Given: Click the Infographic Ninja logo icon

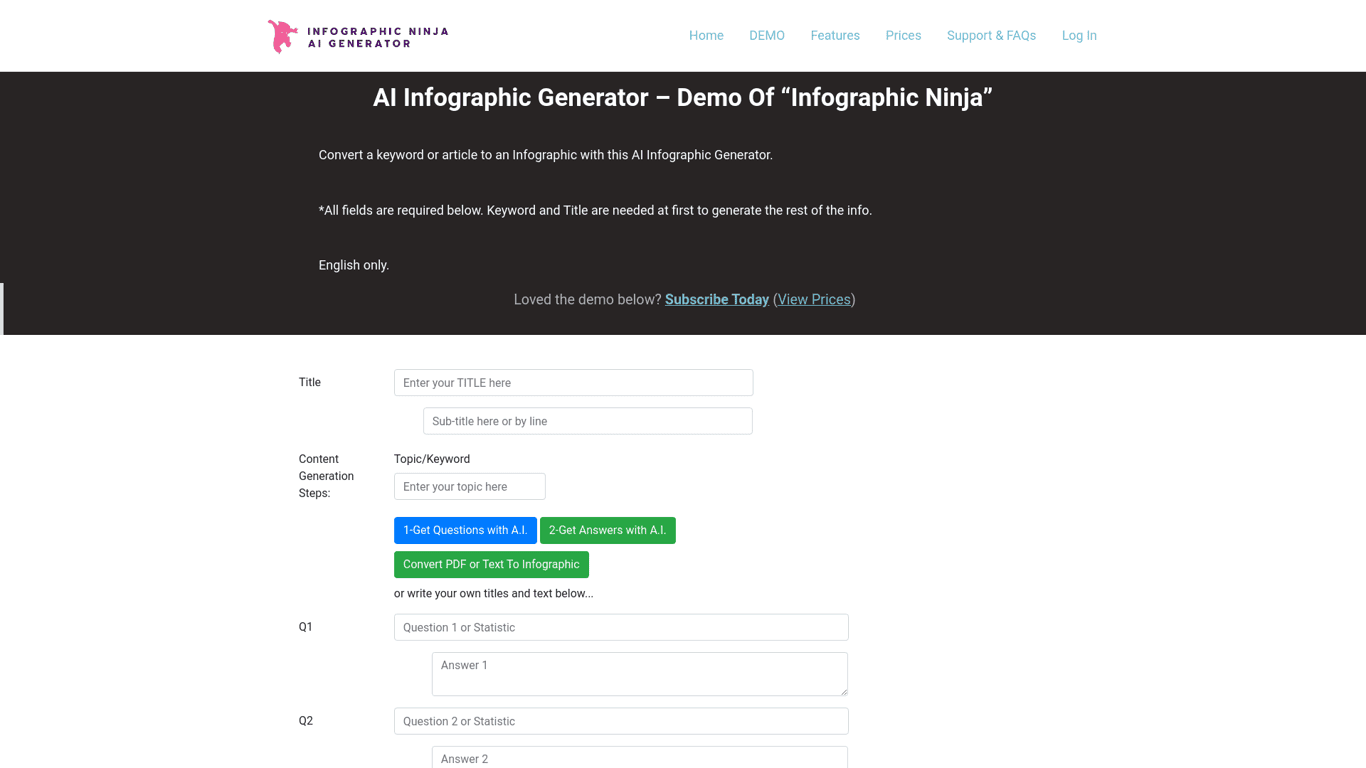Looking at the screenshot, I should (283, 36).
